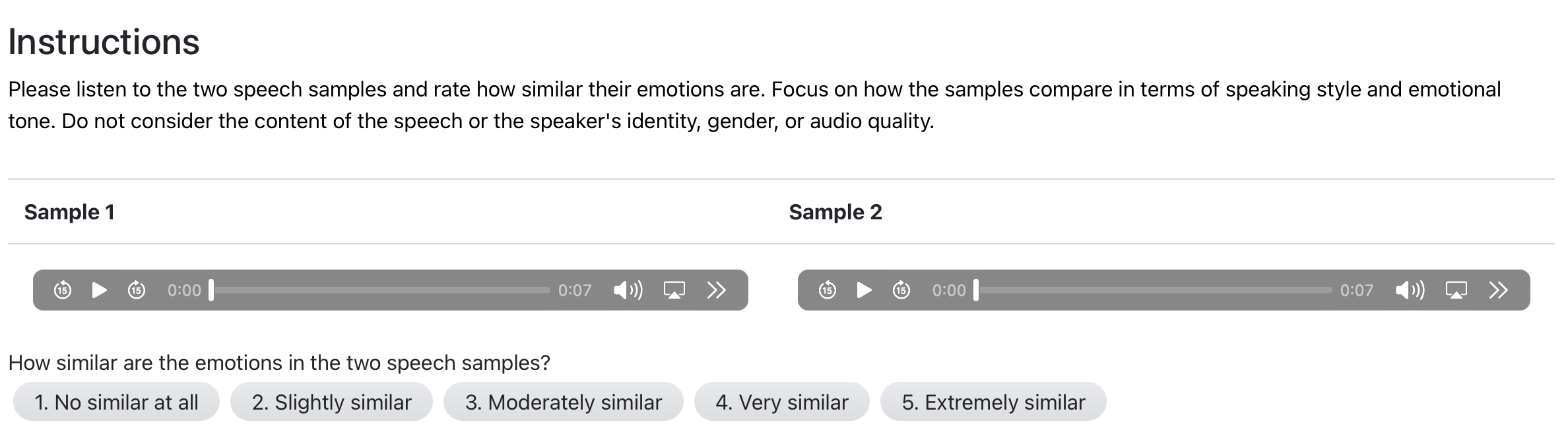Mute Sample 1 volume

coord(628,290)
